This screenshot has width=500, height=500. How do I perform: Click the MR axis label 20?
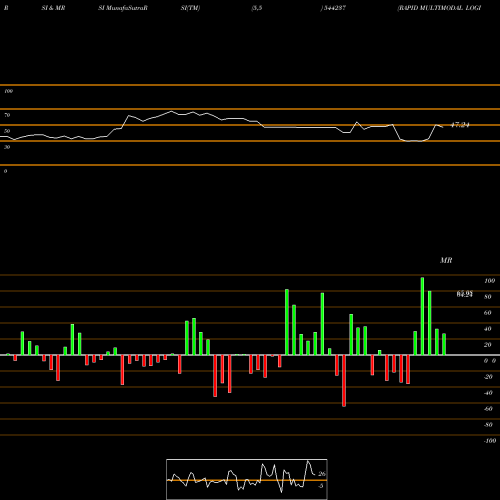(x=488, y=345)
